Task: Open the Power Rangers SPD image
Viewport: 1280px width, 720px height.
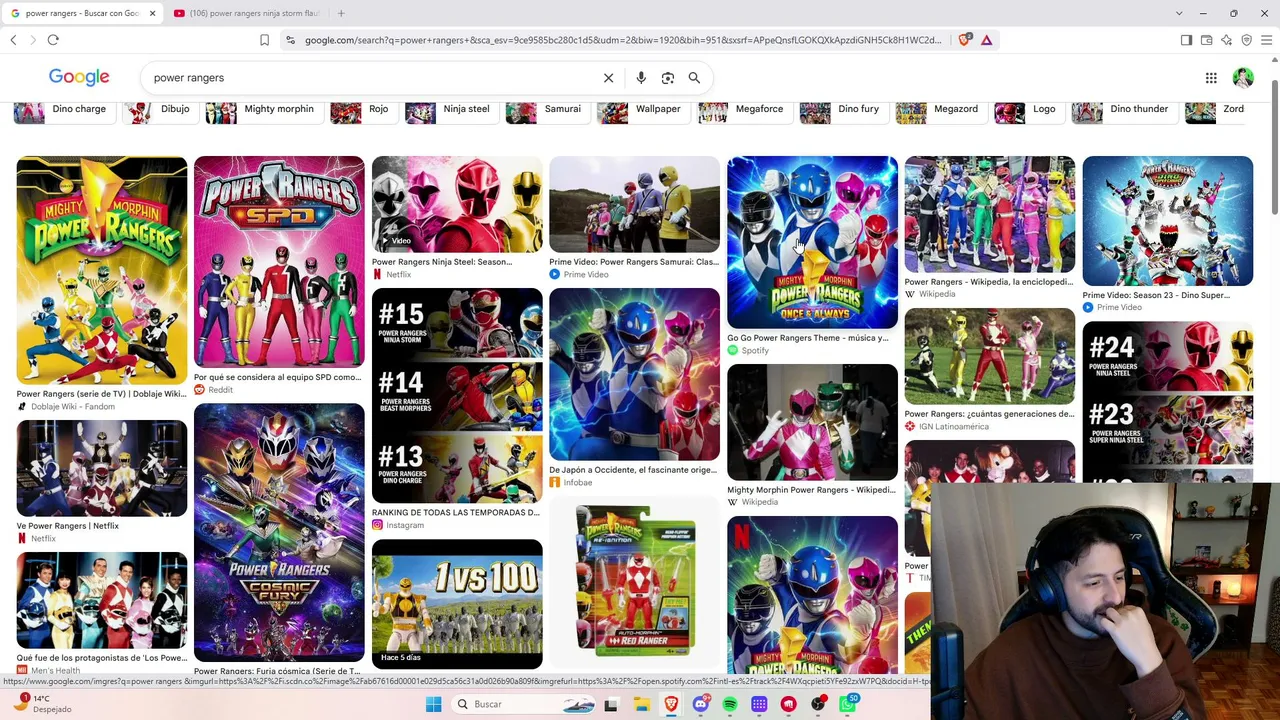Action: tap(279, 262)
